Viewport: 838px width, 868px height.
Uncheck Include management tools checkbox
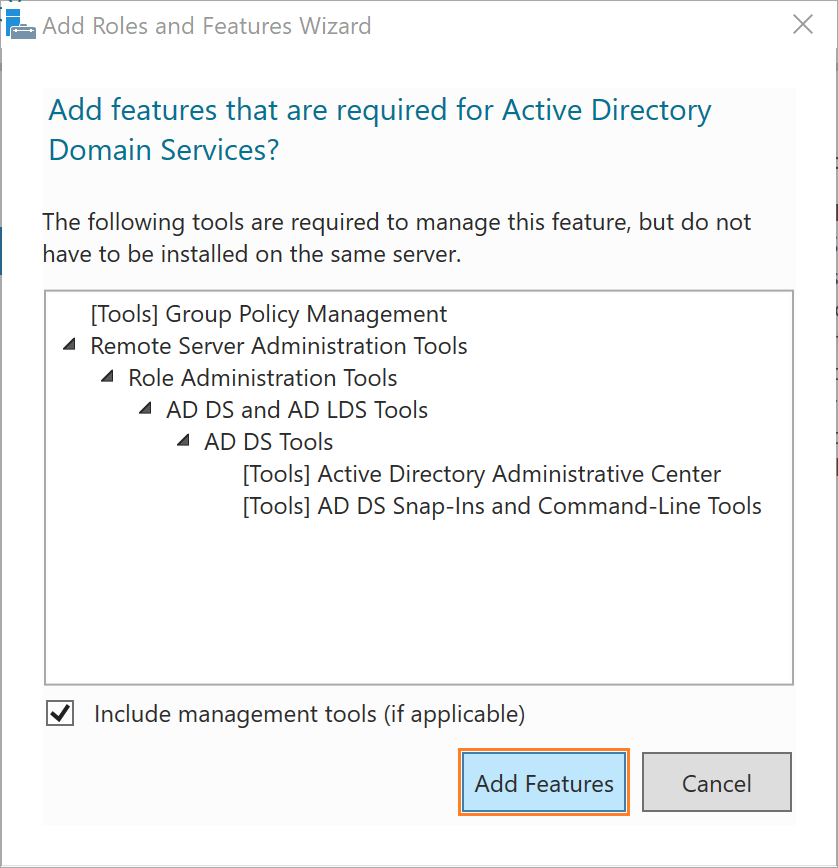click(x=60, y=713)
